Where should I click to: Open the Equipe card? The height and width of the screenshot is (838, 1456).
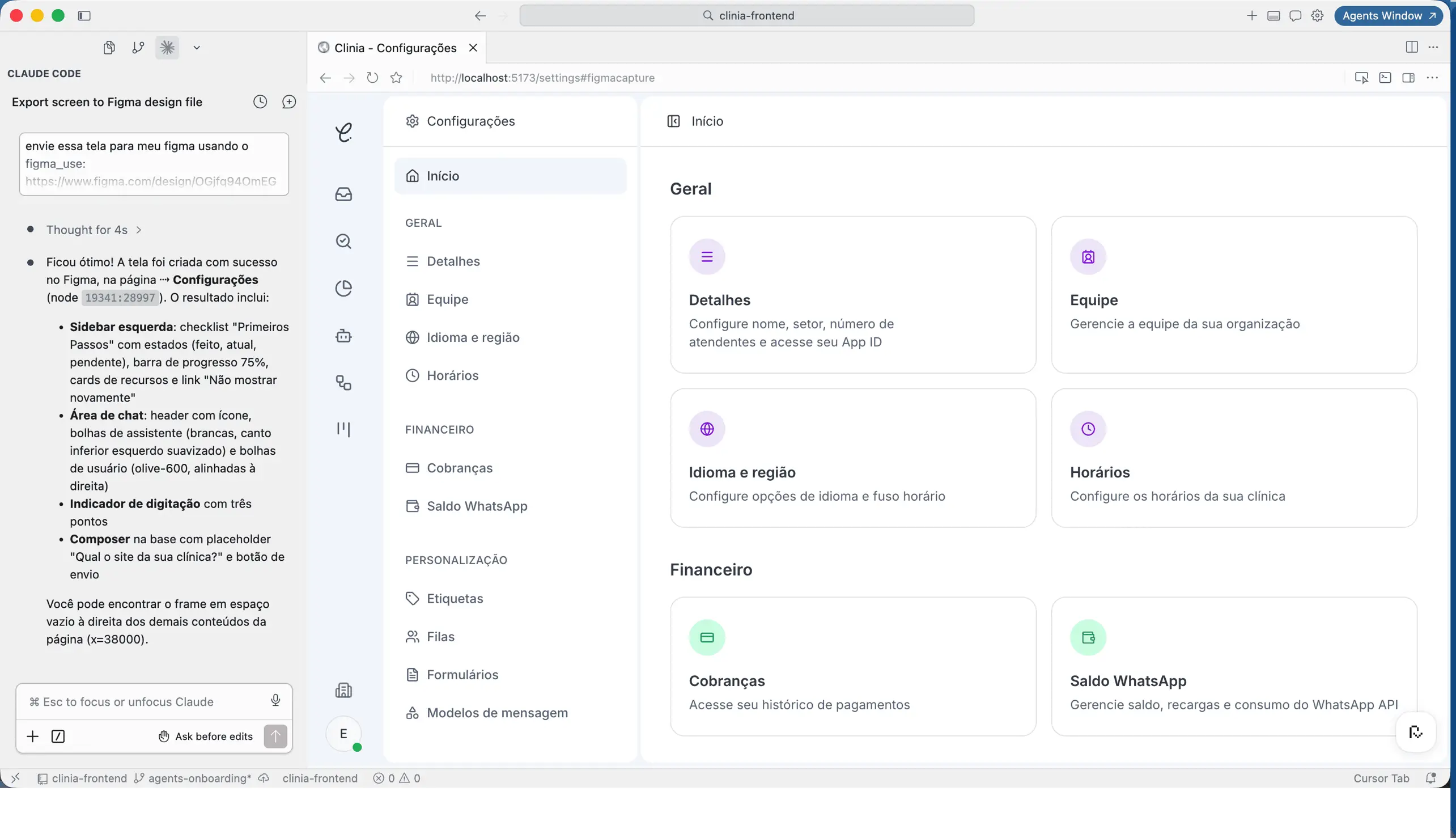[x=1234, y=295]
